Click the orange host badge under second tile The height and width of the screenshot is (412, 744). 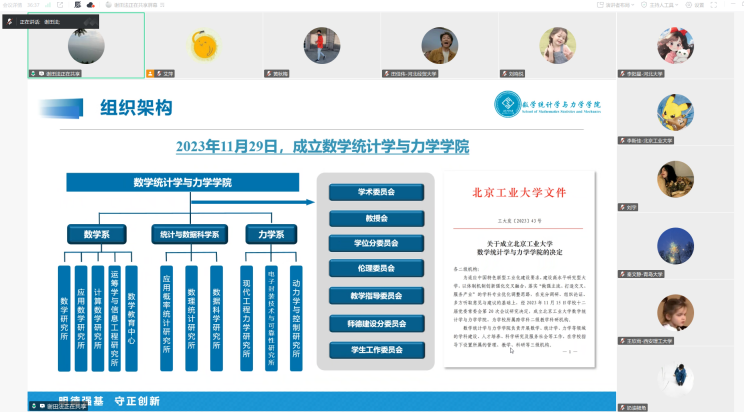(x=151, y=74)
